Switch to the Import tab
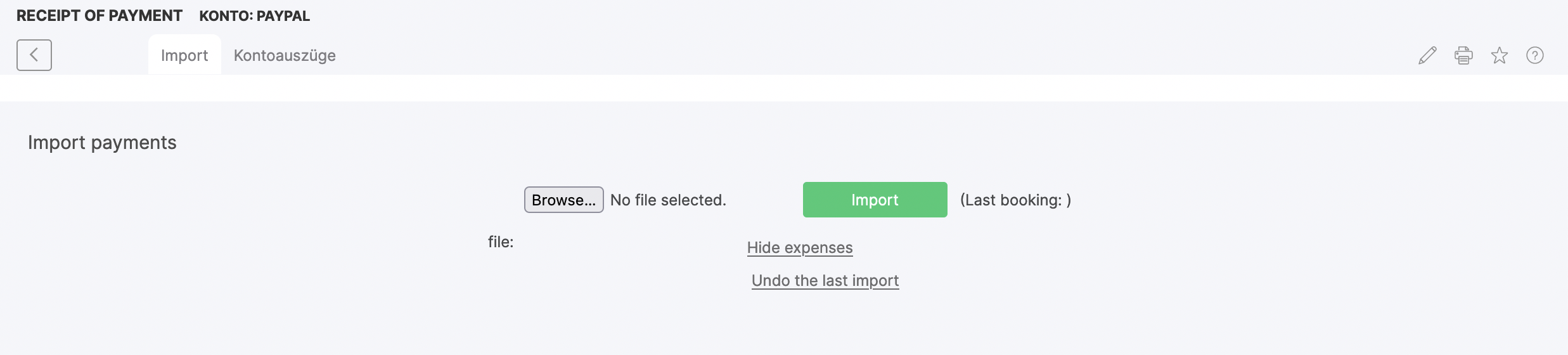 [184, 56]
